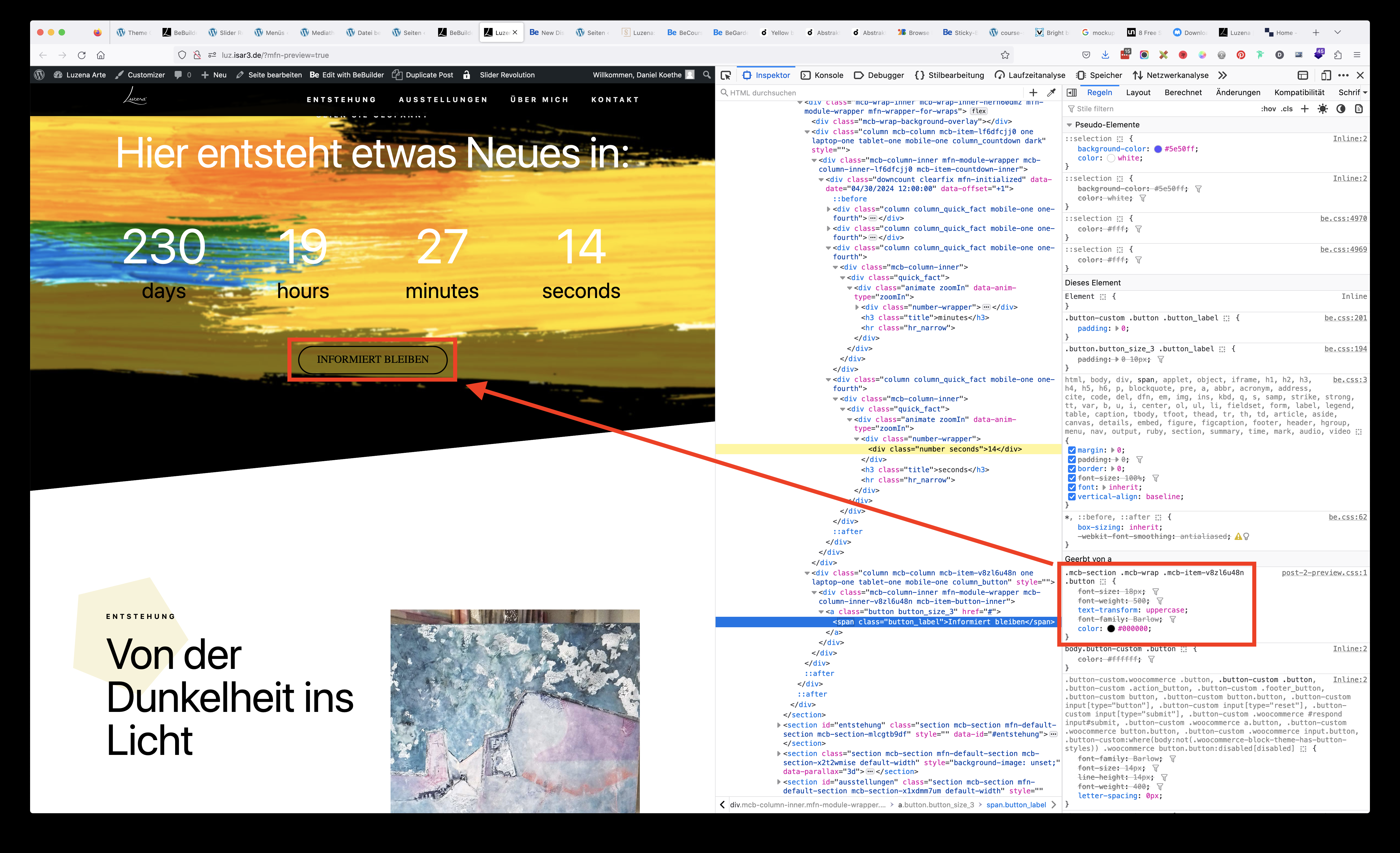Image resolution: width=1400 pixels, height=853 pixels.
Task: Open the post-2-preview.css:1 source link
Action: (1325, 573)
